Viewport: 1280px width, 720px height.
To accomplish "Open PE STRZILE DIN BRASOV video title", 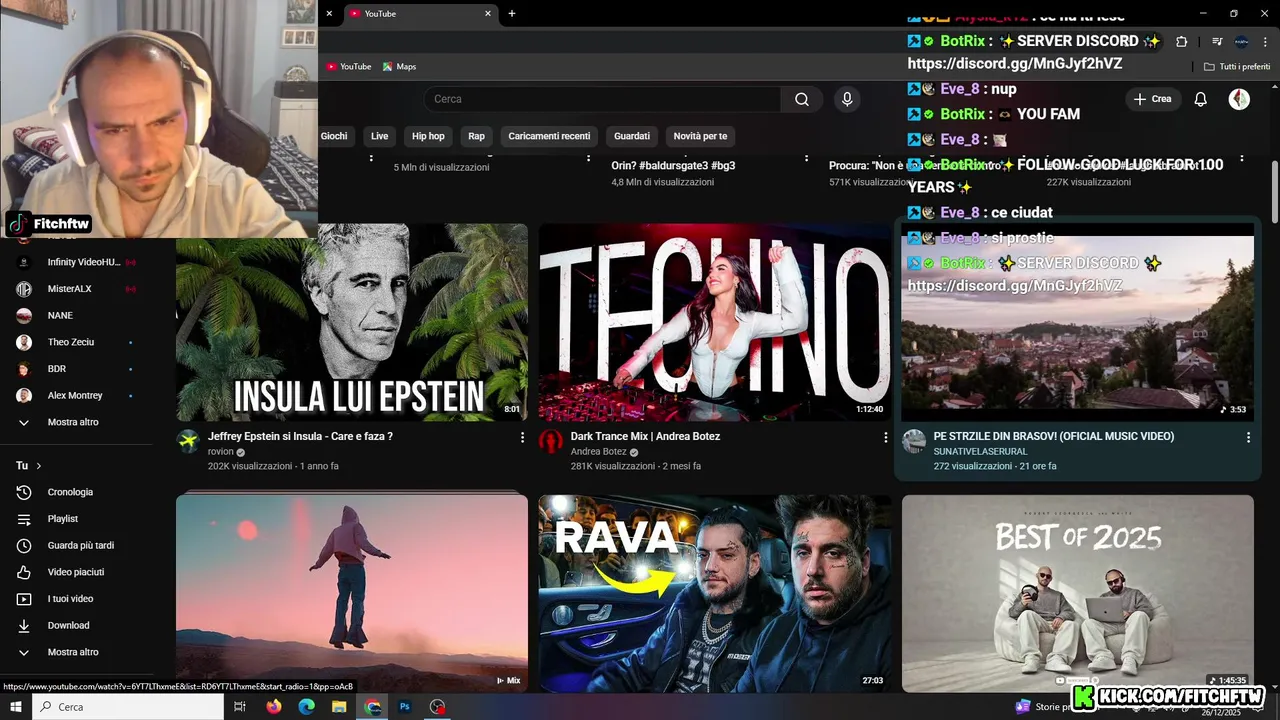I will click(1054, 436).
